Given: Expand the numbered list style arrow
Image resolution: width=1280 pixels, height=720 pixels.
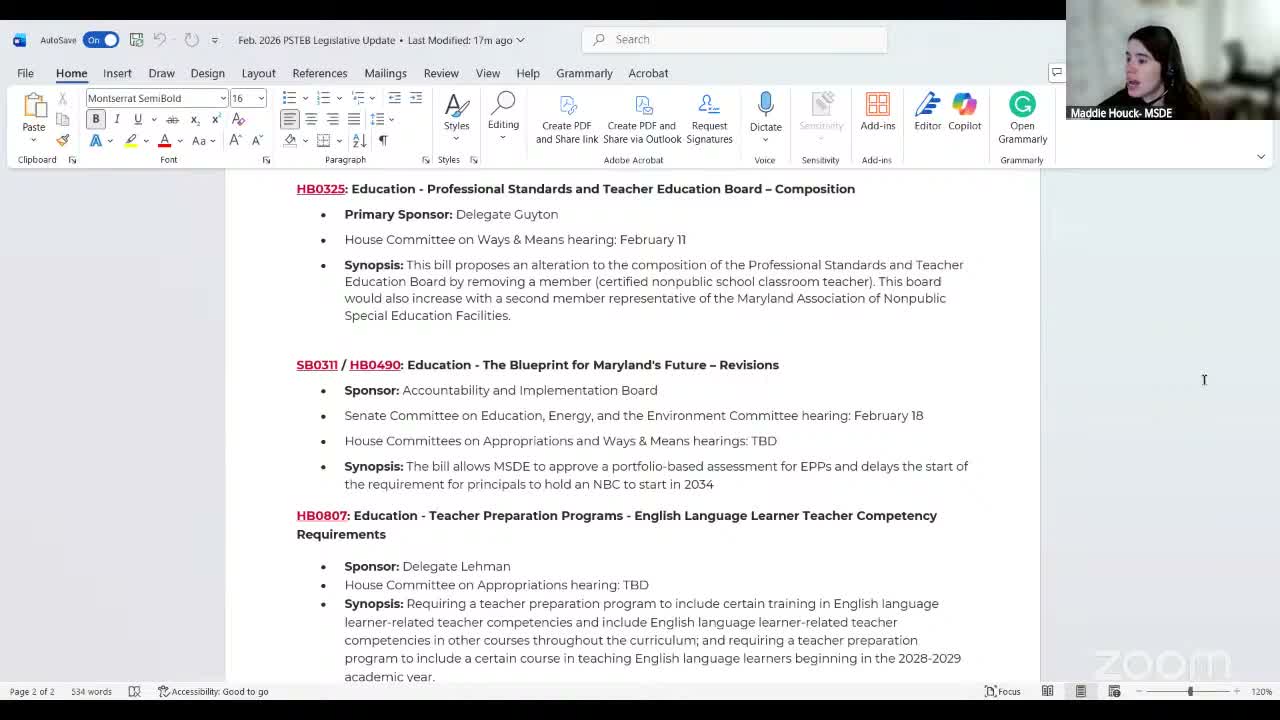Looking at the screenshot, I should point(340,98).
